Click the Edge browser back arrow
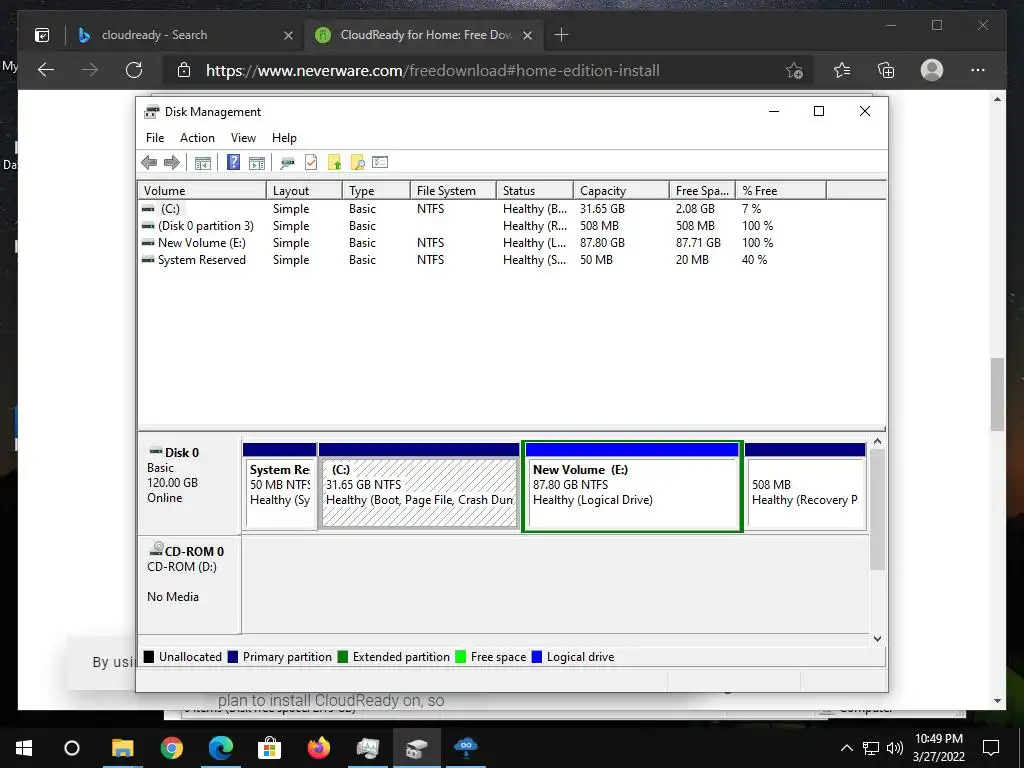 point(46,70)
